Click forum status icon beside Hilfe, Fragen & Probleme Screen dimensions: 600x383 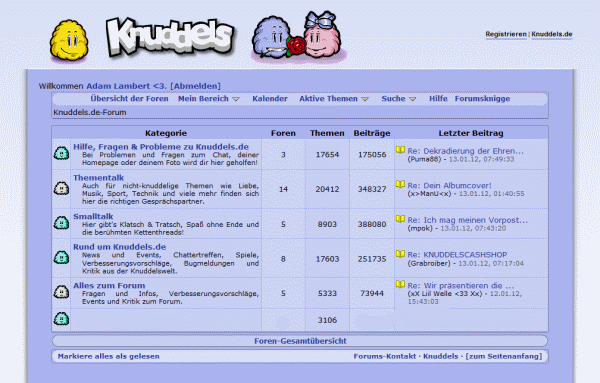[61, 153]
